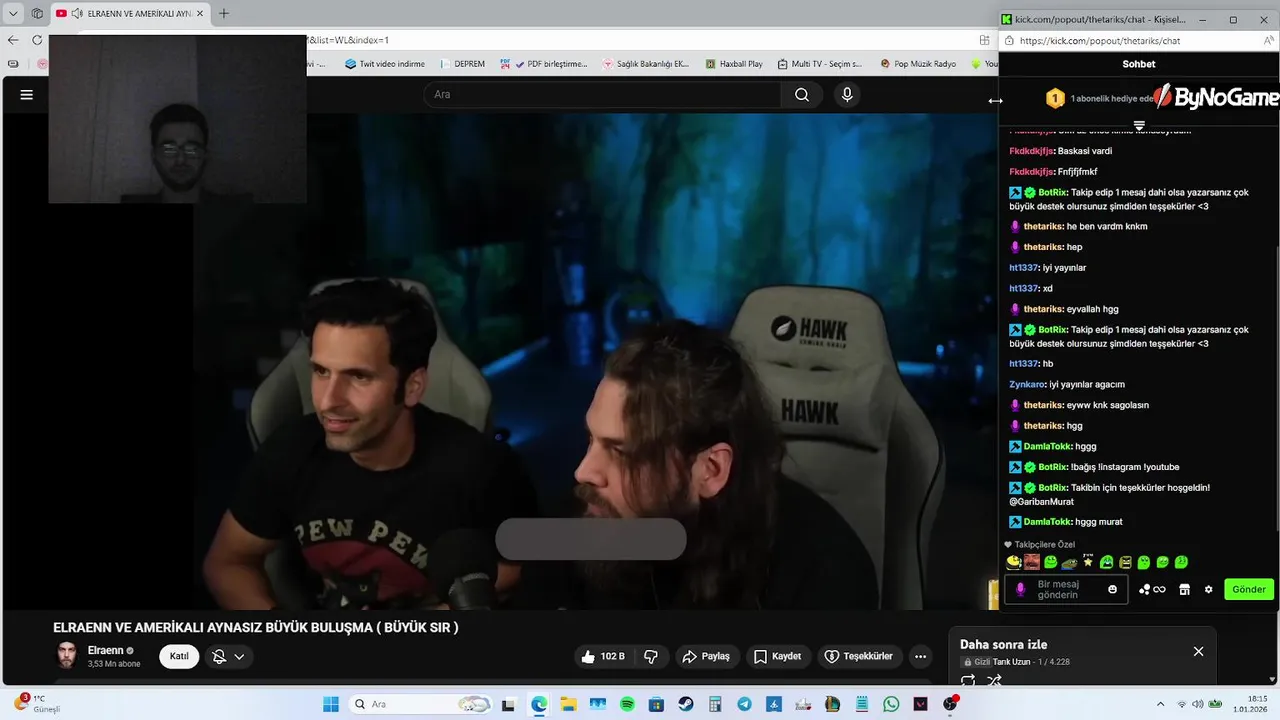
Task: Open the Elraenn channel name link
Action: click(106, 650)
